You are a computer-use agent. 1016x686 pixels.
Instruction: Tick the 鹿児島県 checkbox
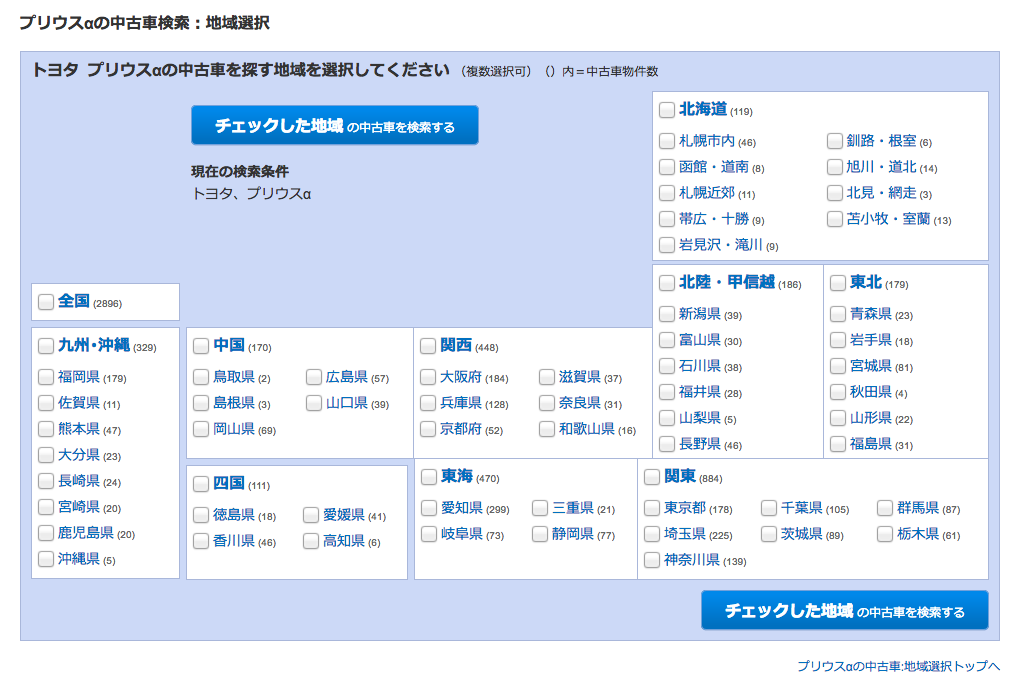45,533
